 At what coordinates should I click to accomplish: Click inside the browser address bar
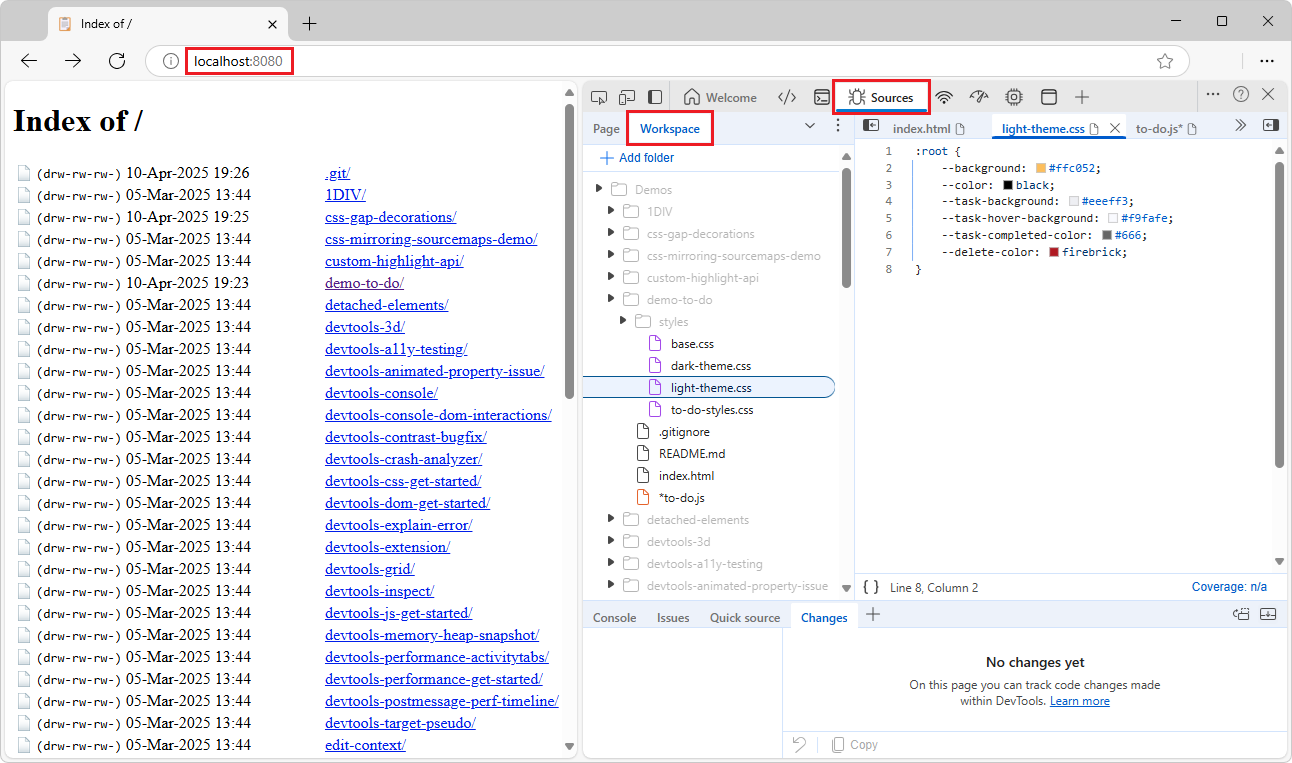coord(239,60)
